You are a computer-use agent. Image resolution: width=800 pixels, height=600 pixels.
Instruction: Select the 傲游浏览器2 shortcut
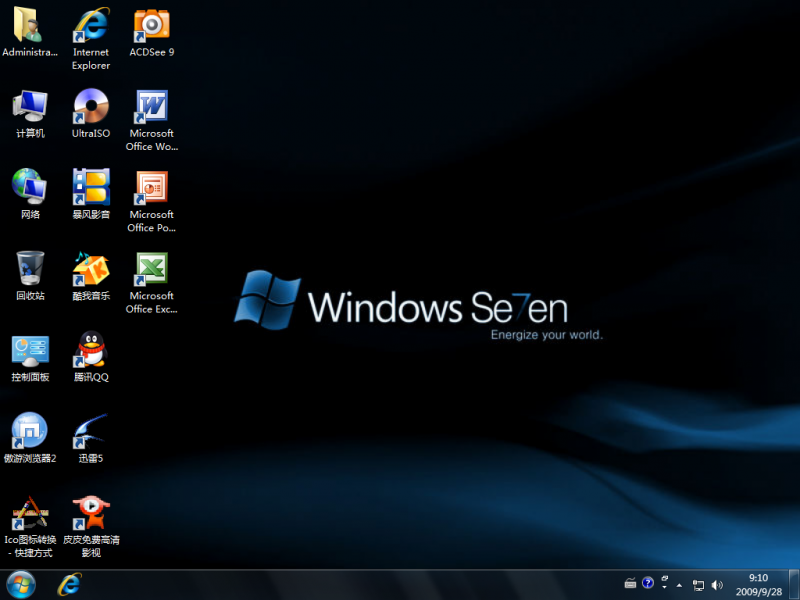(30, 438)
